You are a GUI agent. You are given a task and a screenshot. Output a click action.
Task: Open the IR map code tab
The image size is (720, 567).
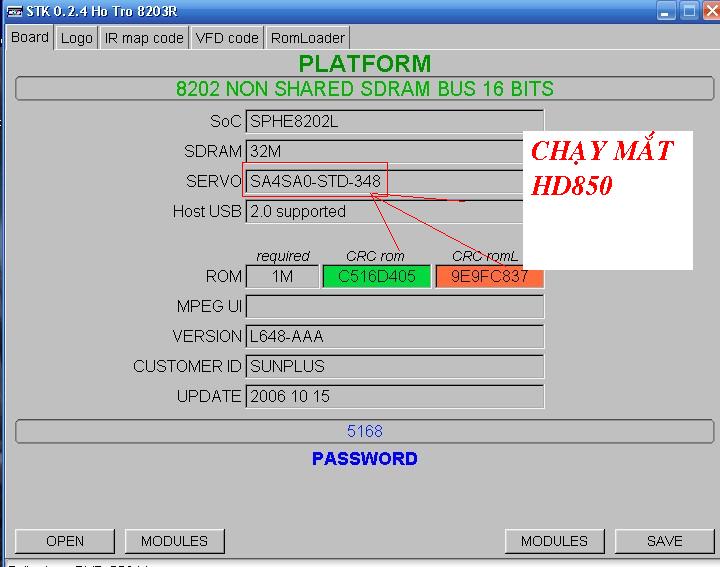pyautogui.click(x=144, y=38)
